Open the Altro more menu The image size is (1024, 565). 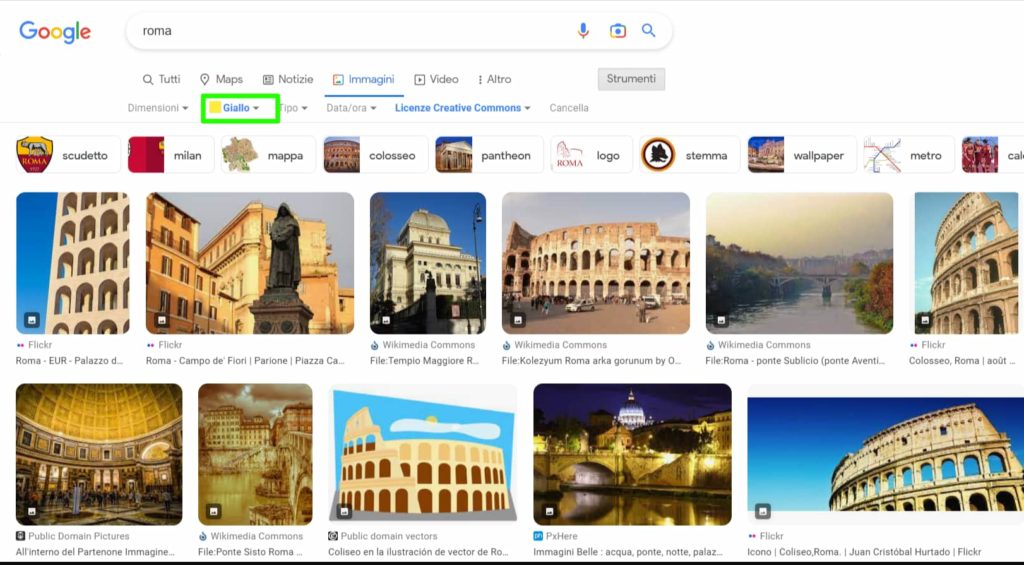tap(494, 79)
